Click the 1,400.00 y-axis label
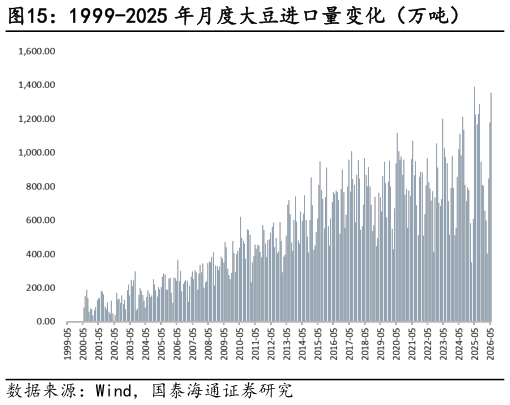 coord(37,85)
